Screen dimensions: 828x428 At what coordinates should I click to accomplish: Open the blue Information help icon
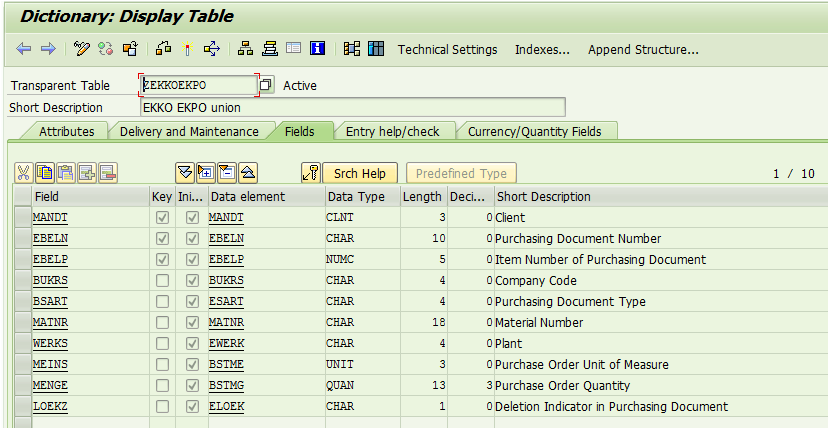(317, 49)
